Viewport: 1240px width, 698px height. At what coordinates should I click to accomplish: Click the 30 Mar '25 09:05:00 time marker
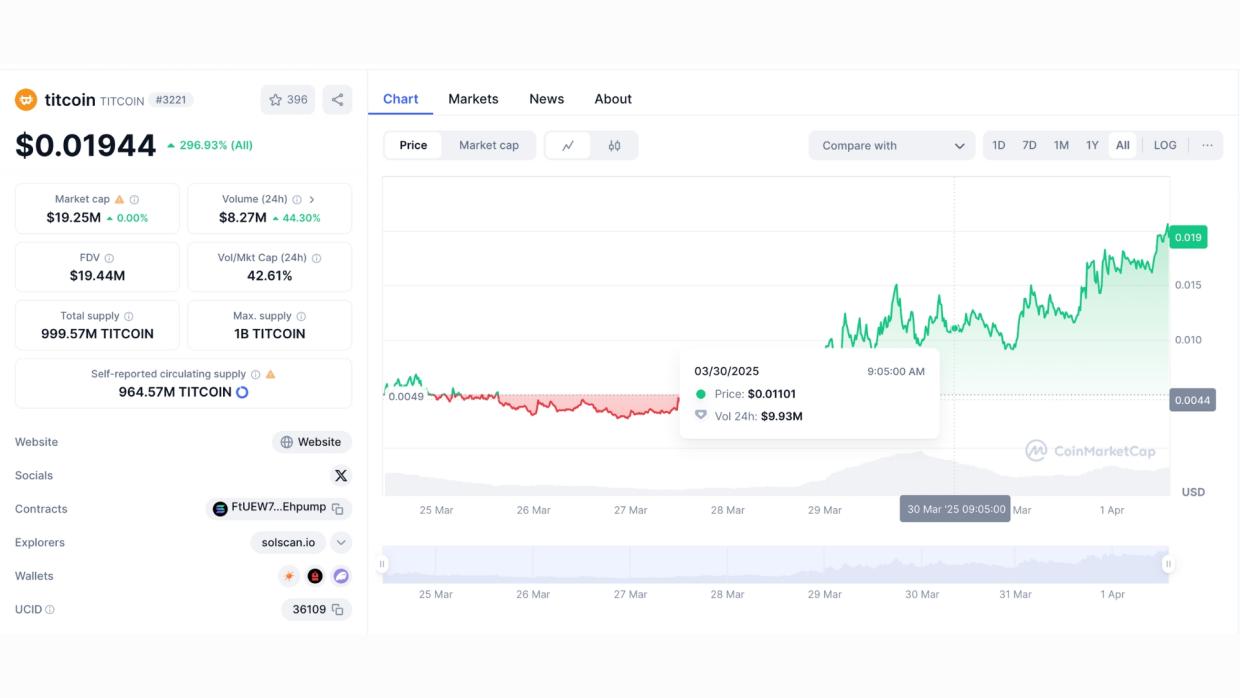click(x=956, y=509)
